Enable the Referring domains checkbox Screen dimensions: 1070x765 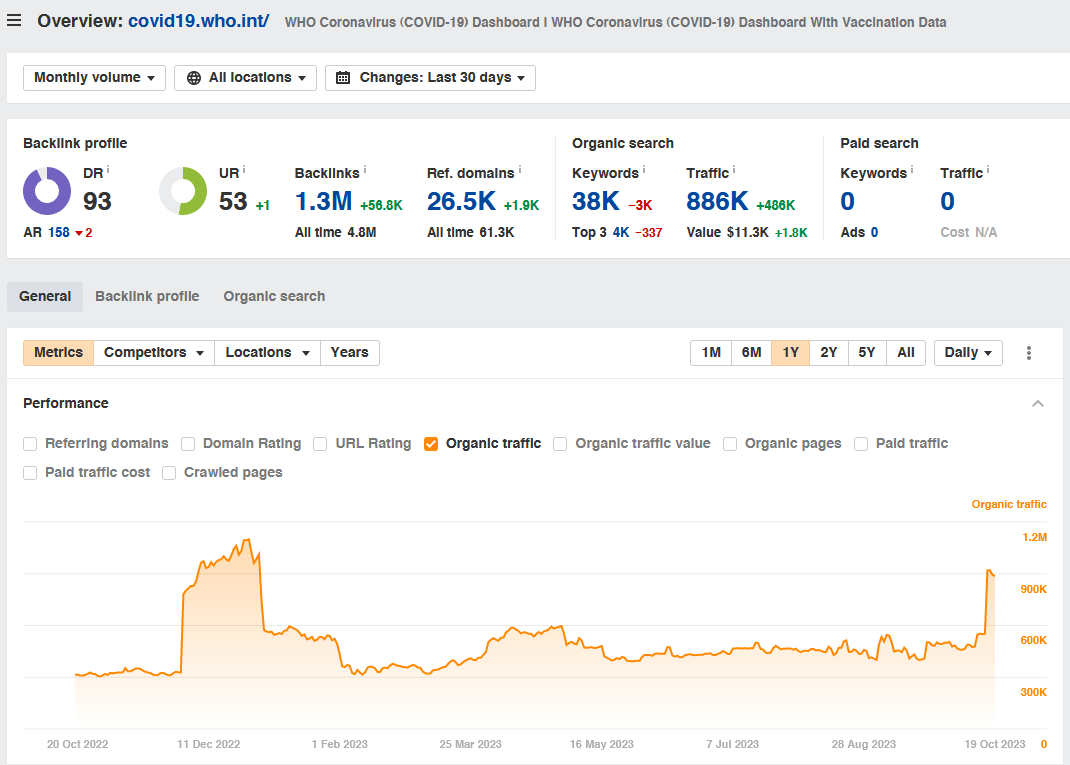(x=30, y=444)
